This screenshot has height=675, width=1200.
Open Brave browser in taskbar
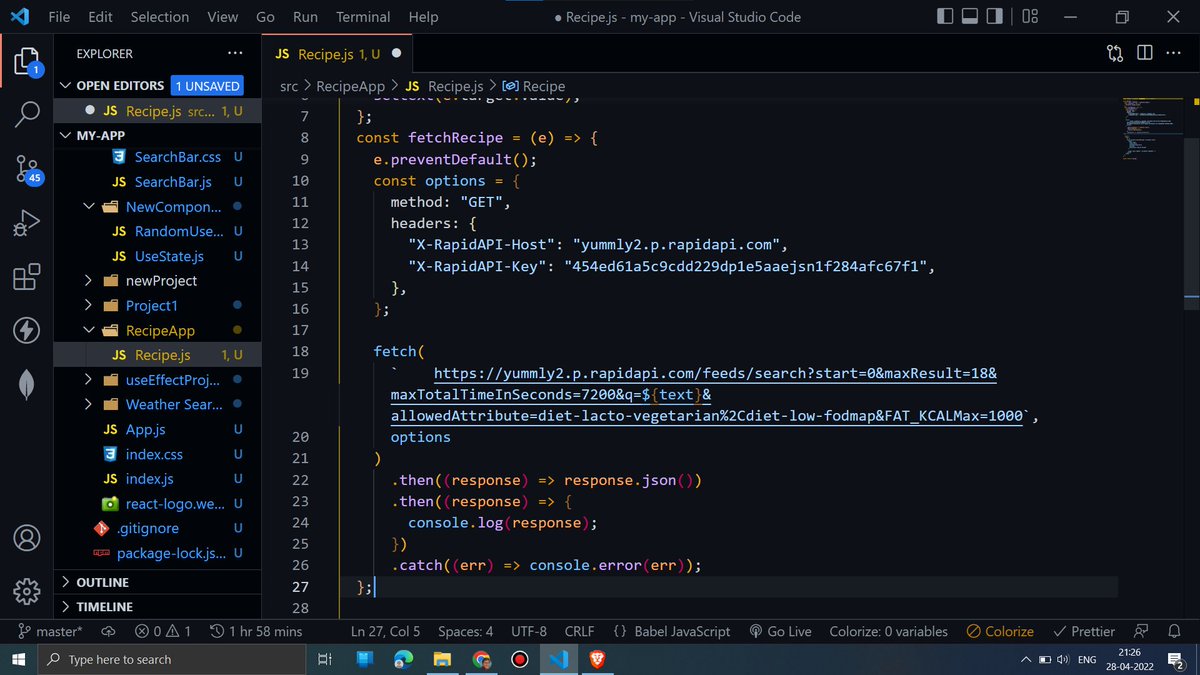[597, 659]
